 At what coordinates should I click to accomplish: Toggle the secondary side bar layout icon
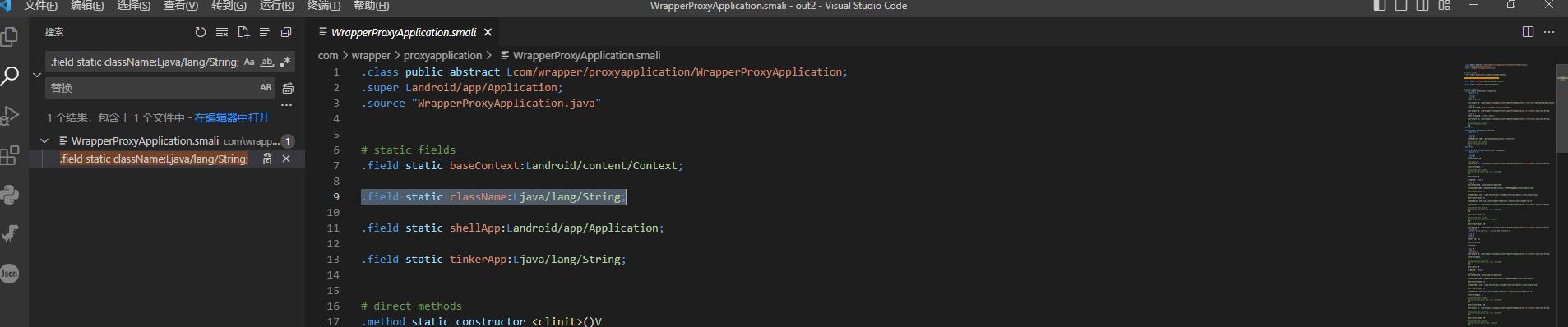1422,6
